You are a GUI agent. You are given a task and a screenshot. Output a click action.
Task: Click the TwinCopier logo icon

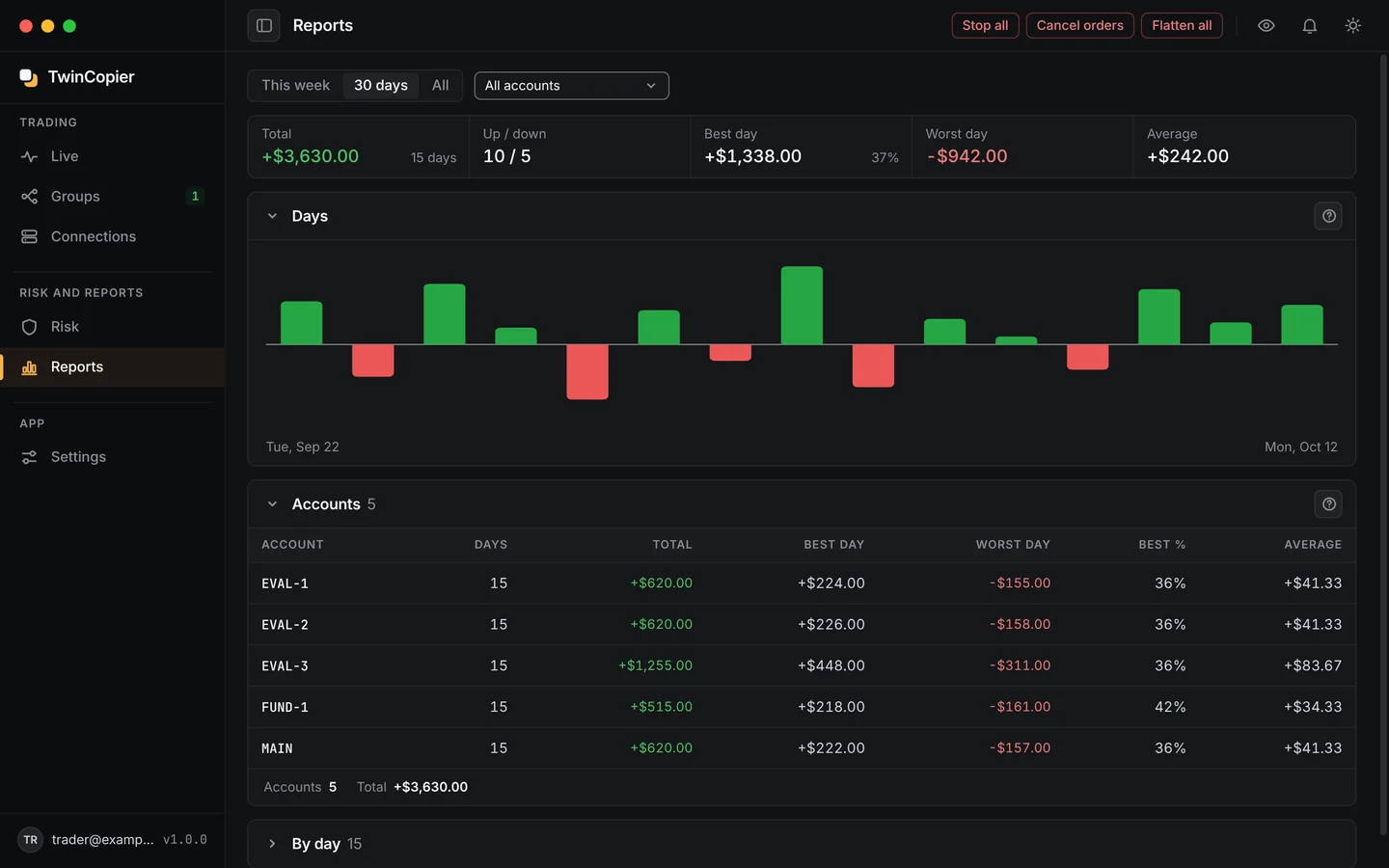click(29, 77)
